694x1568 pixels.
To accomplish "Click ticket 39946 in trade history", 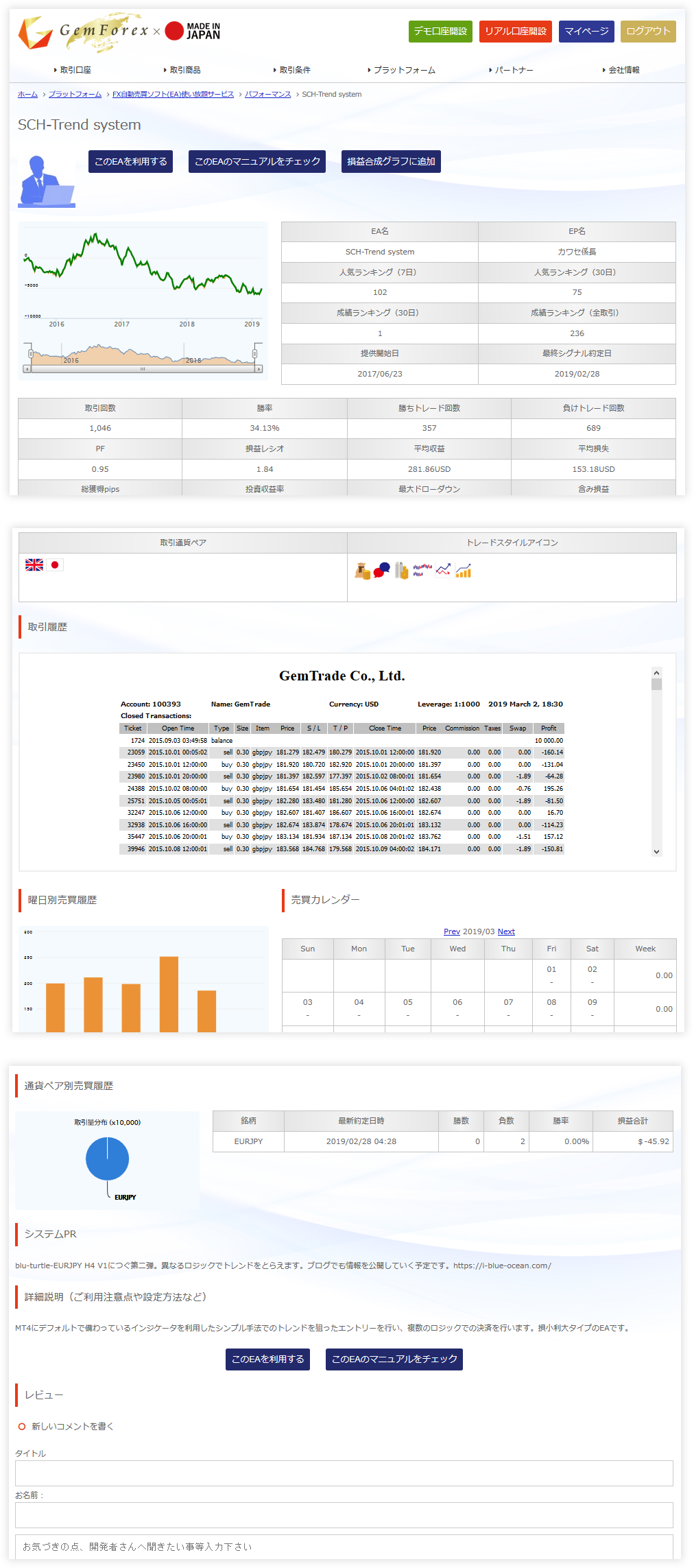I will pyautogui.click(x=136, y=849).
